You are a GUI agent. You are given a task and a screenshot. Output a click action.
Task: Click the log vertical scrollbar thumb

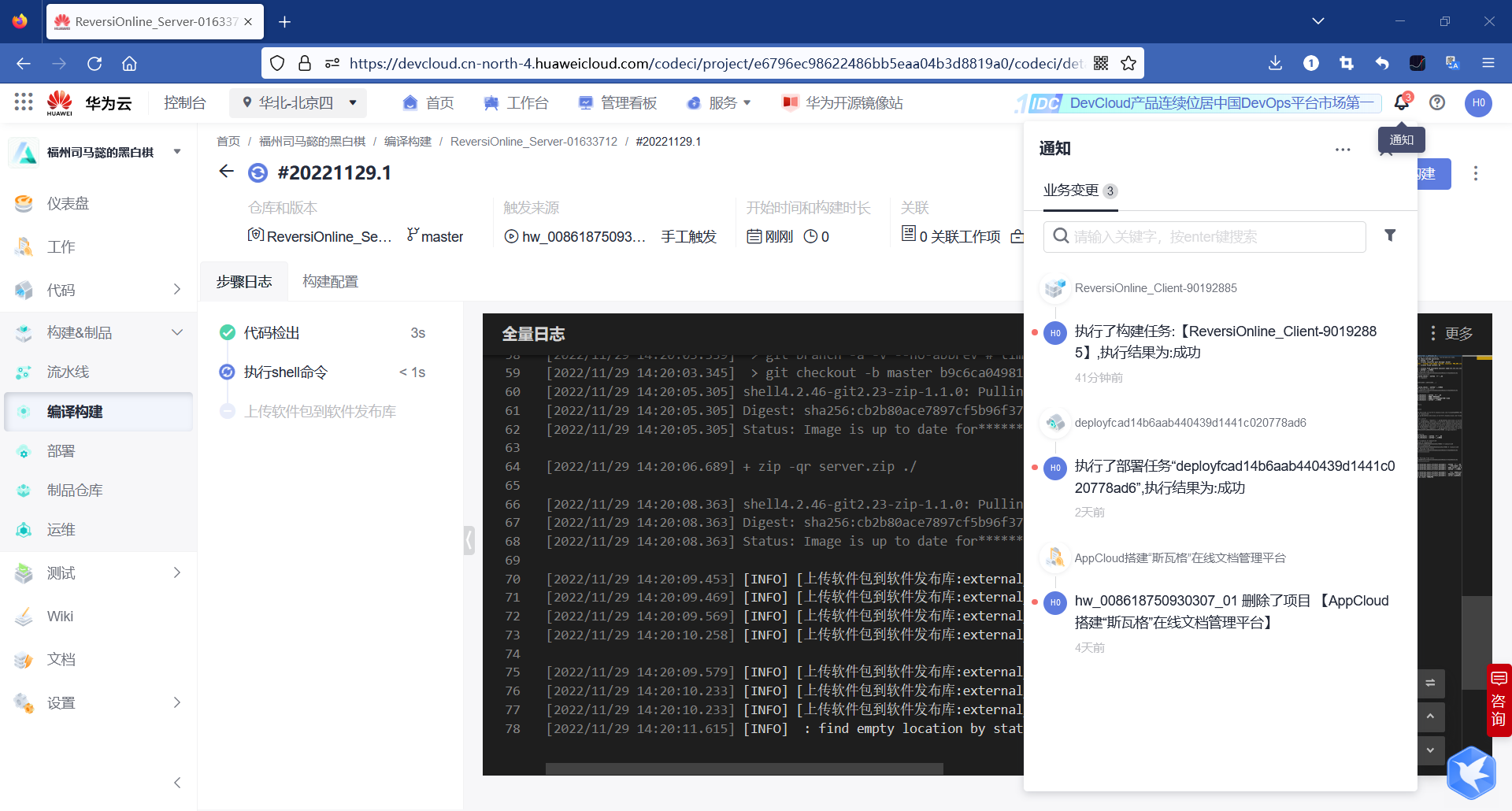click(x=1477, y=642)
